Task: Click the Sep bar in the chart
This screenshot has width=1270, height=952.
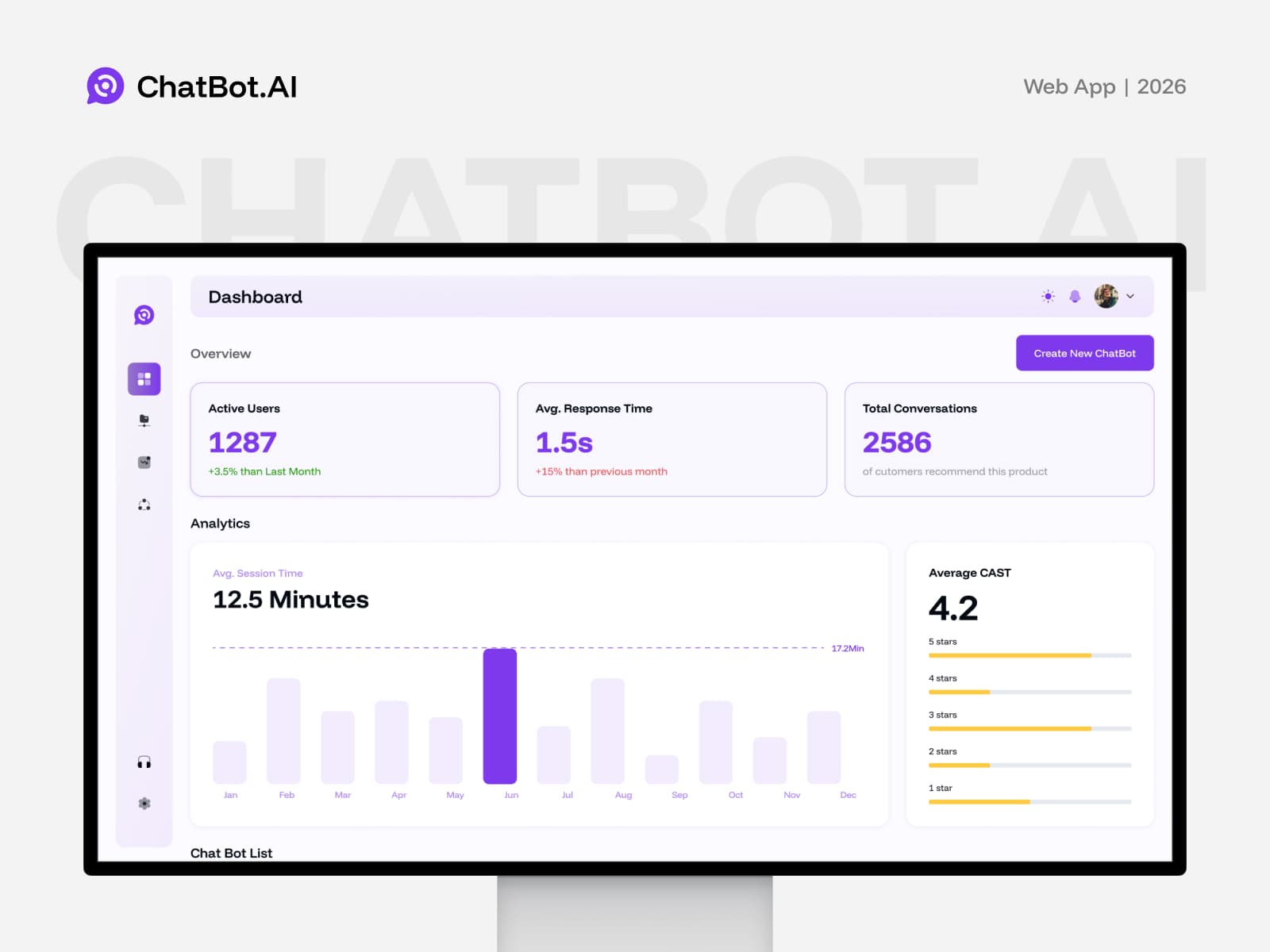Action: pos(662,770)
